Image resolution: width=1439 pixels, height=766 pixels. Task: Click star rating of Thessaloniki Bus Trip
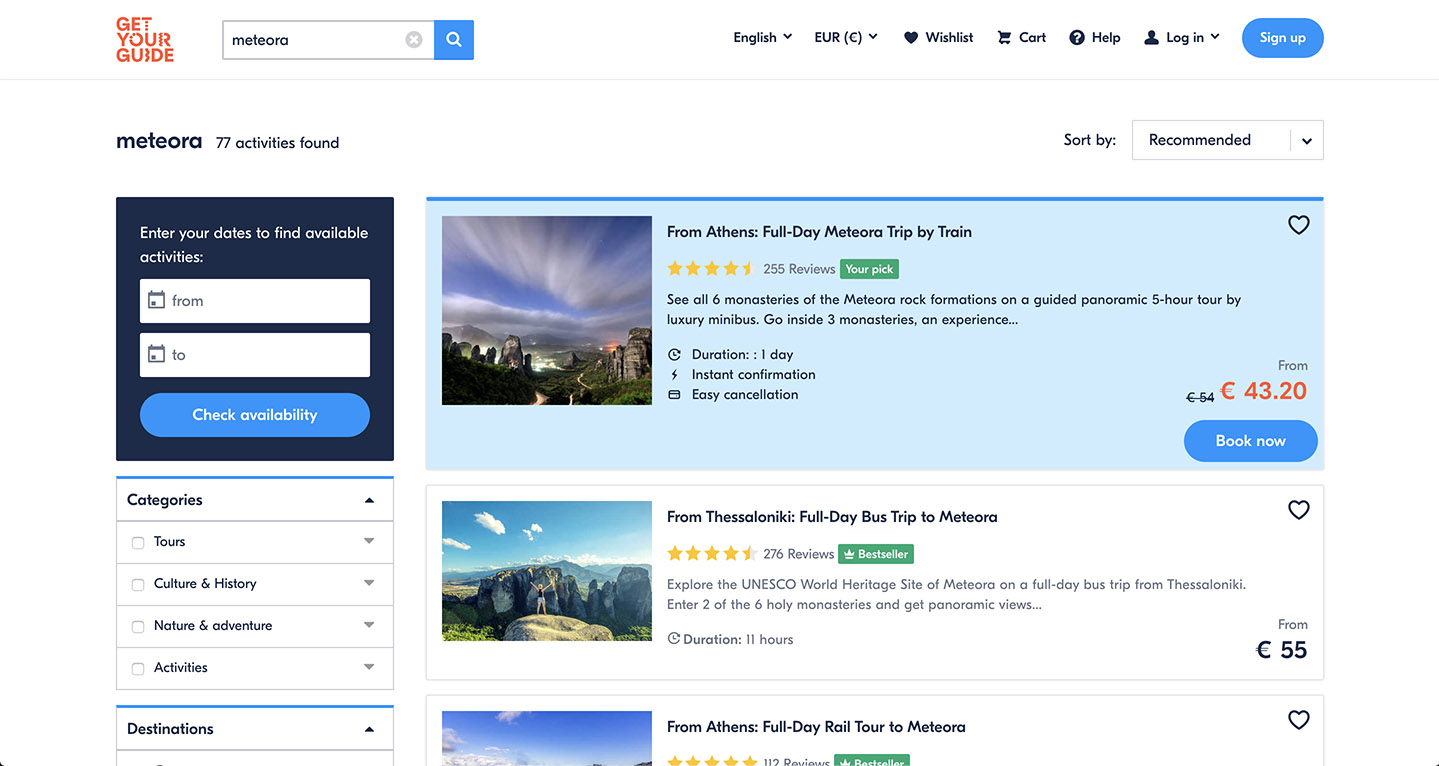point(711,554)
